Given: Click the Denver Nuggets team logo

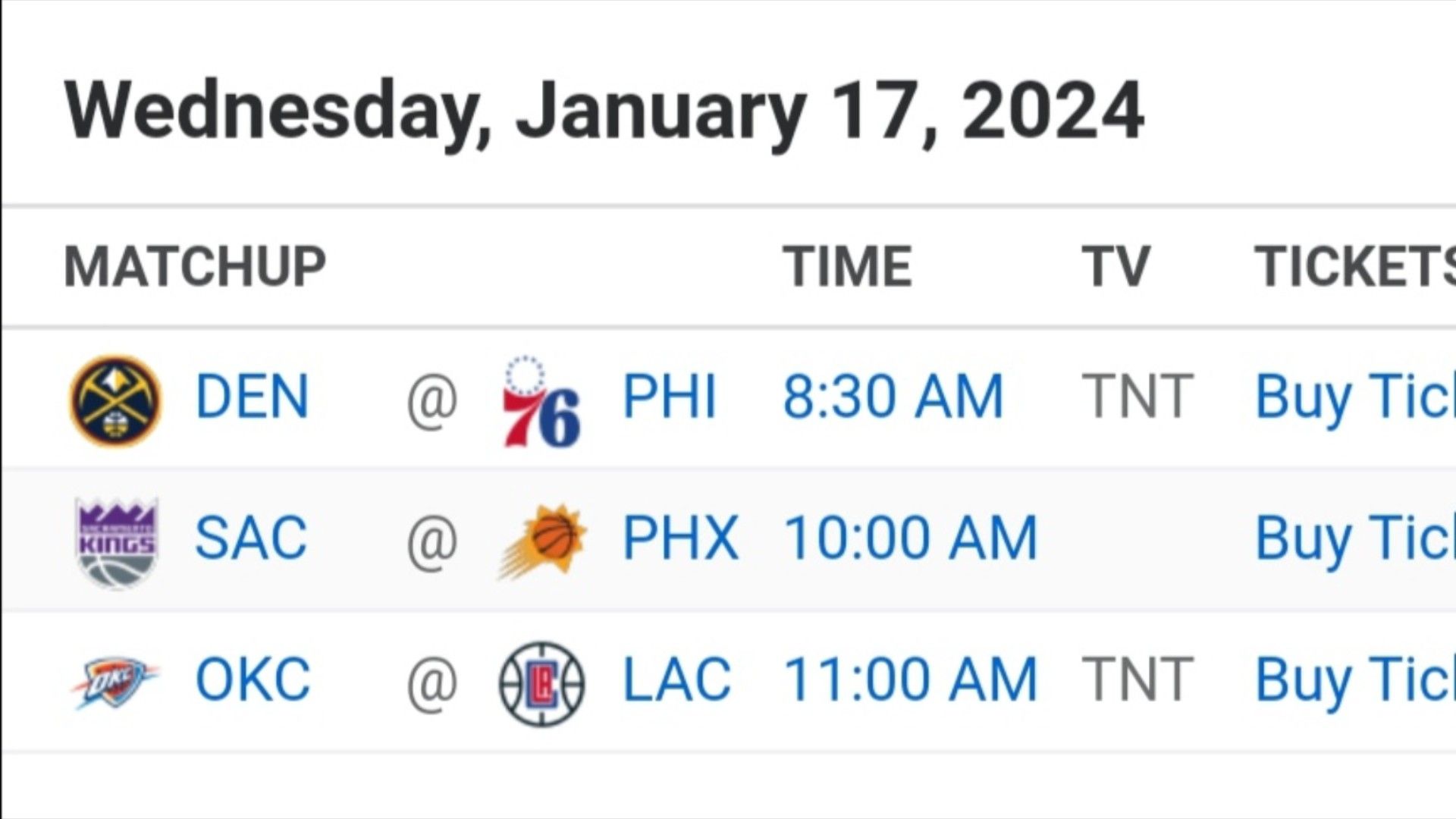Looking at the screenshot, I should click(115, 400).
